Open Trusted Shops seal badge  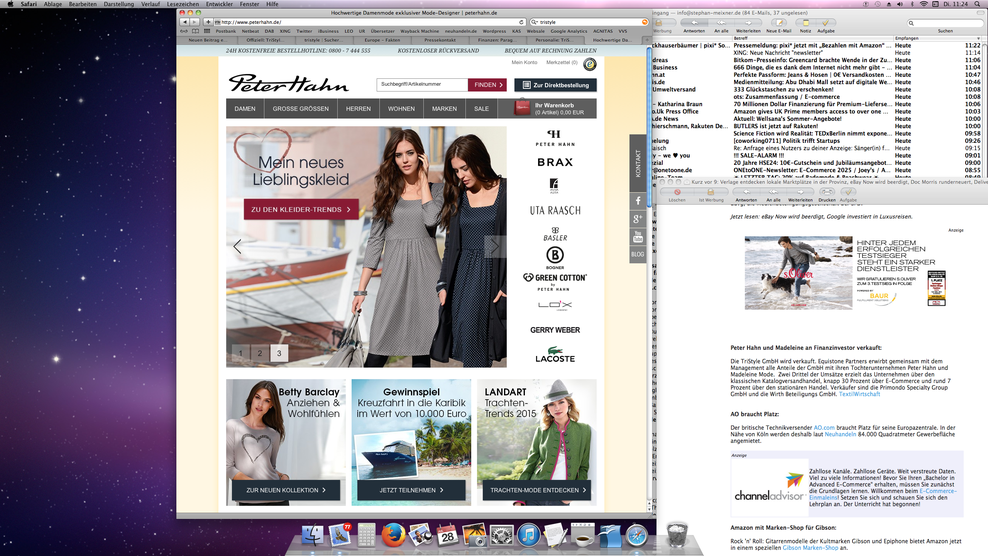(589, 64)
